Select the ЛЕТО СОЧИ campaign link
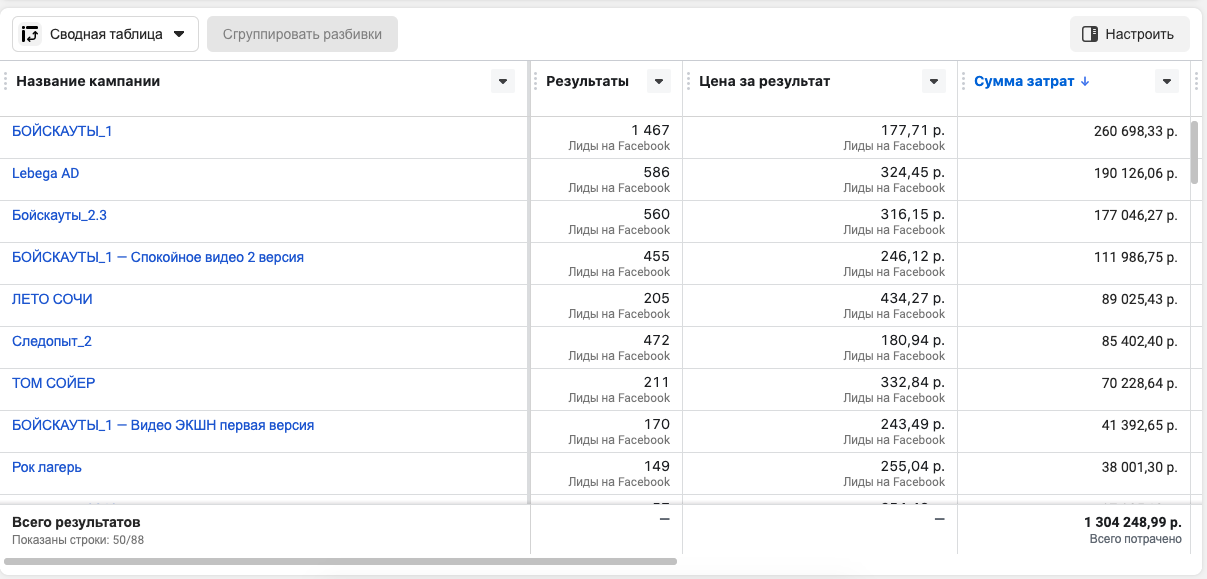Image resolution: width=1207 pixels, height=579 pixels. click(52, 299)
